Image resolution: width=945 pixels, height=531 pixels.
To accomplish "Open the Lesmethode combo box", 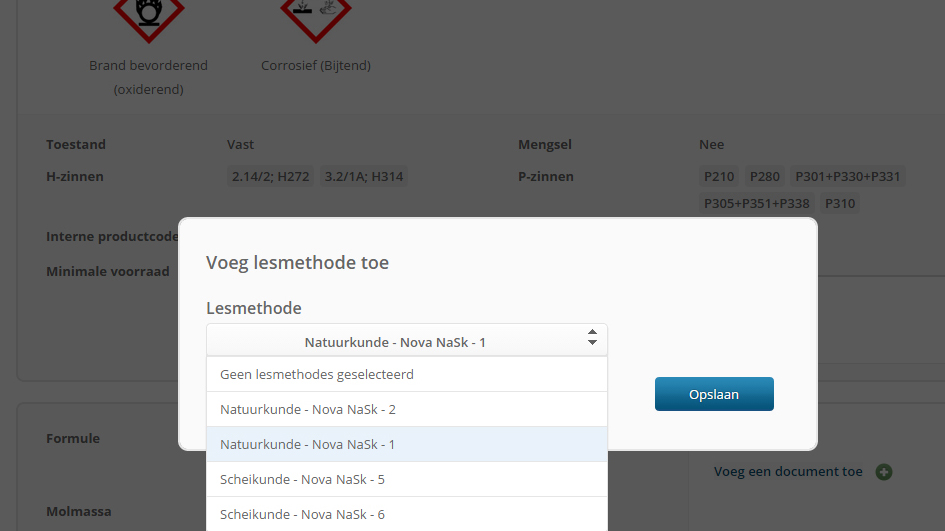I will click(407, 341).
